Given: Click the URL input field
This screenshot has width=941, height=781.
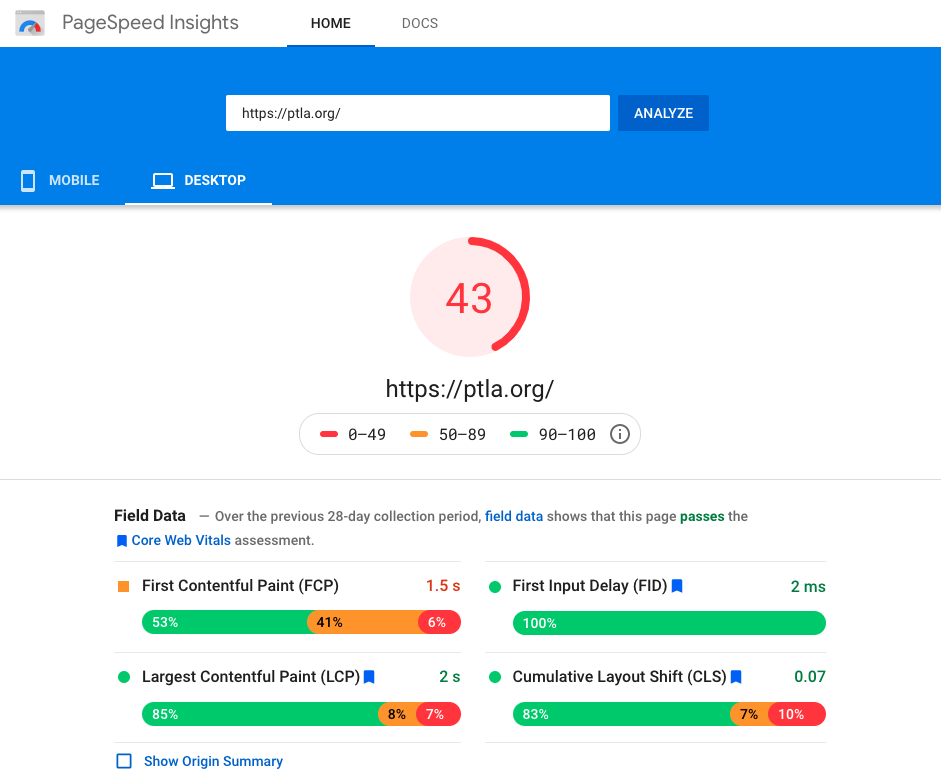Looking at the screenshot, I should (x=418, y=113).
